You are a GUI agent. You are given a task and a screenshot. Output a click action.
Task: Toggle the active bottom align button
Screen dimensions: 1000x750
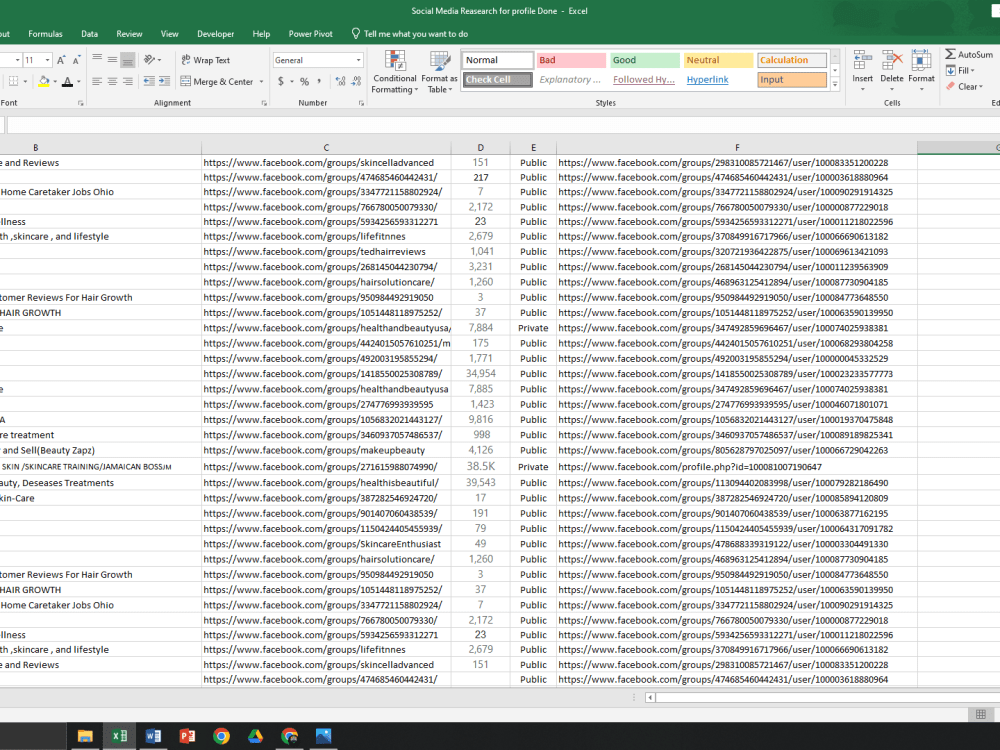click(128, 59)
